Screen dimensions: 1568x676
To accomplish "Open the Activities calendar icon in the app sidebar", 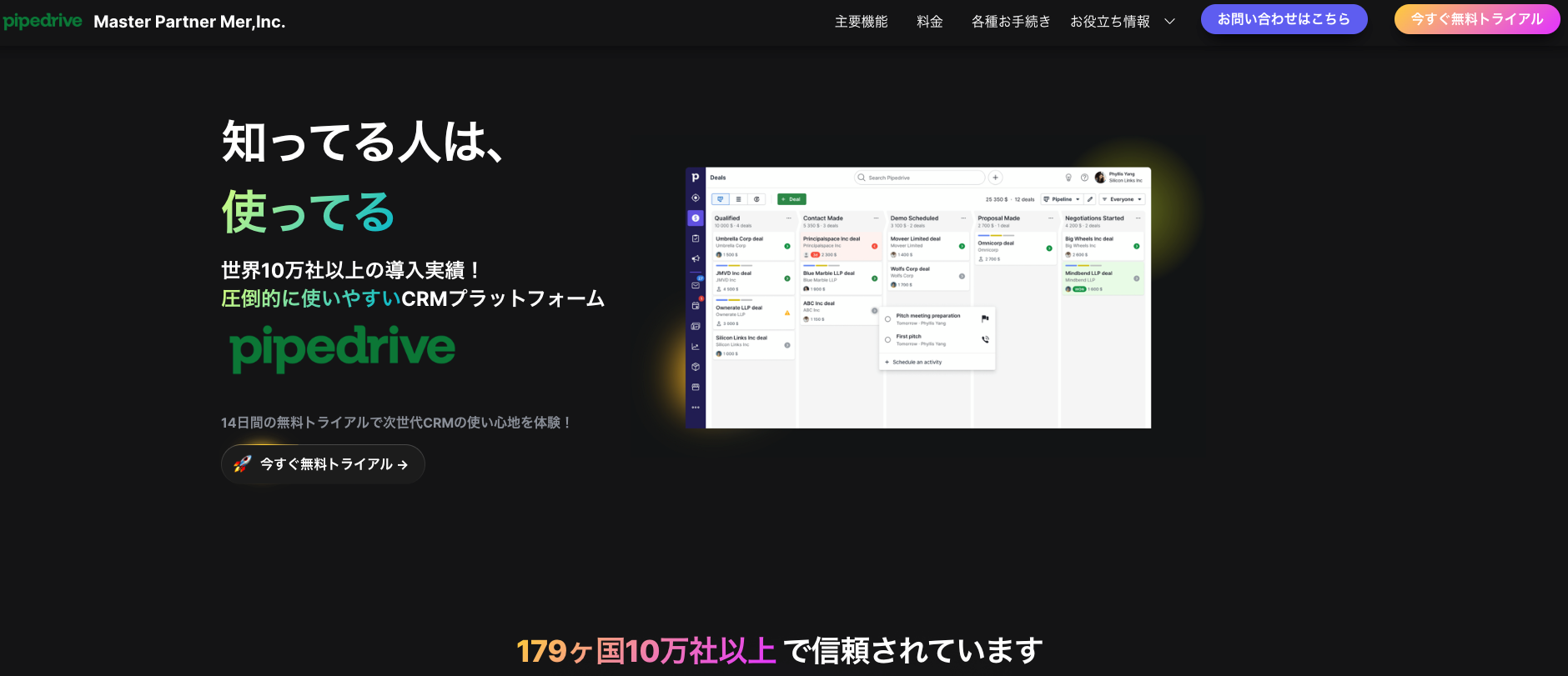I will pos(696,305).
